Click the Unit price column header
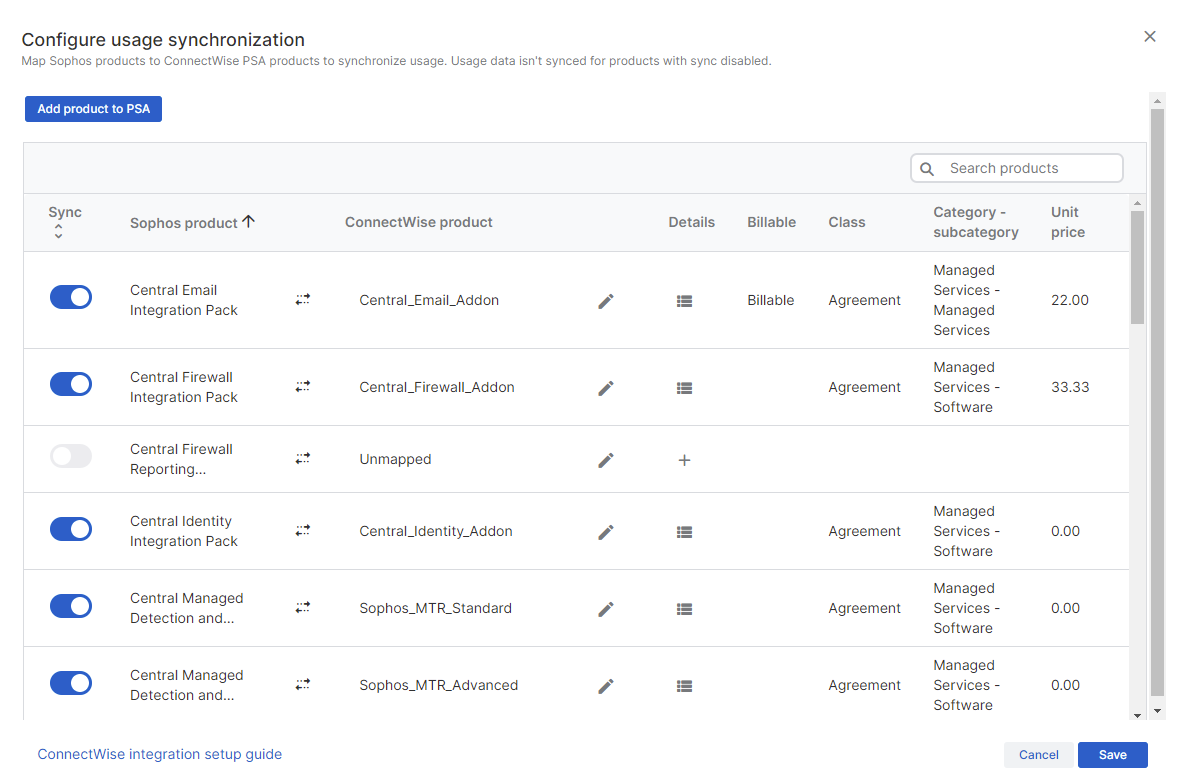1187x780 pixels. 1067,222
